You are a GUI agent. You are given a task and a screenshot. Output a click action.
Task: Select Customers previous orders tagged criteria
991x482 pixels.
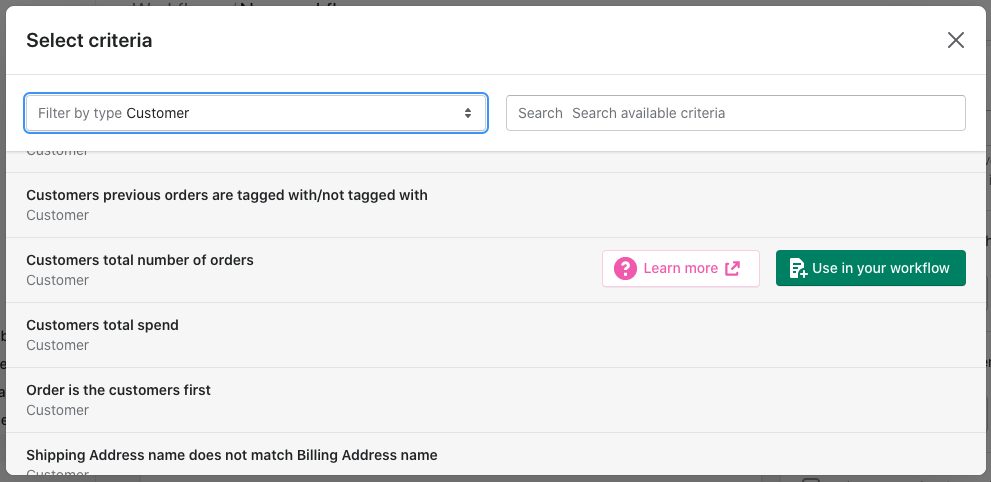point(496,205)
